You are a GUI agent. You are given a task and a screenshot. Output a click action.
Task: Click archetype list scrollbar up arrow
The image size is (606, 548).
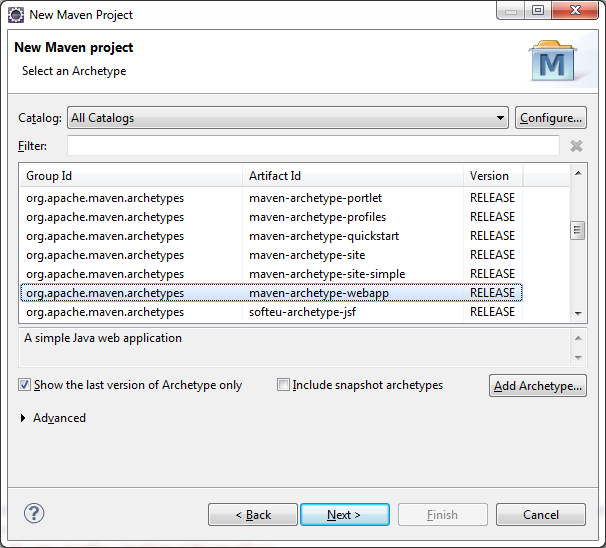[578, 173]
